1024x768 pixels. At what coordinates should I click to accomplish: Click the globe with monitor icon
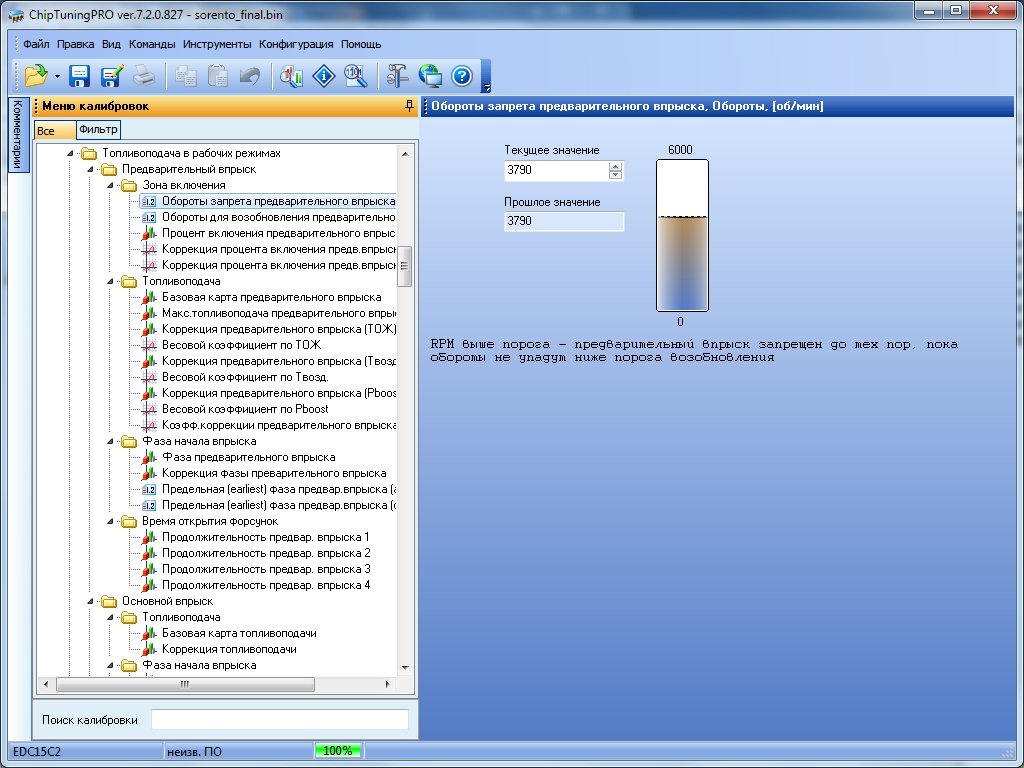click(x=430, y=75)
